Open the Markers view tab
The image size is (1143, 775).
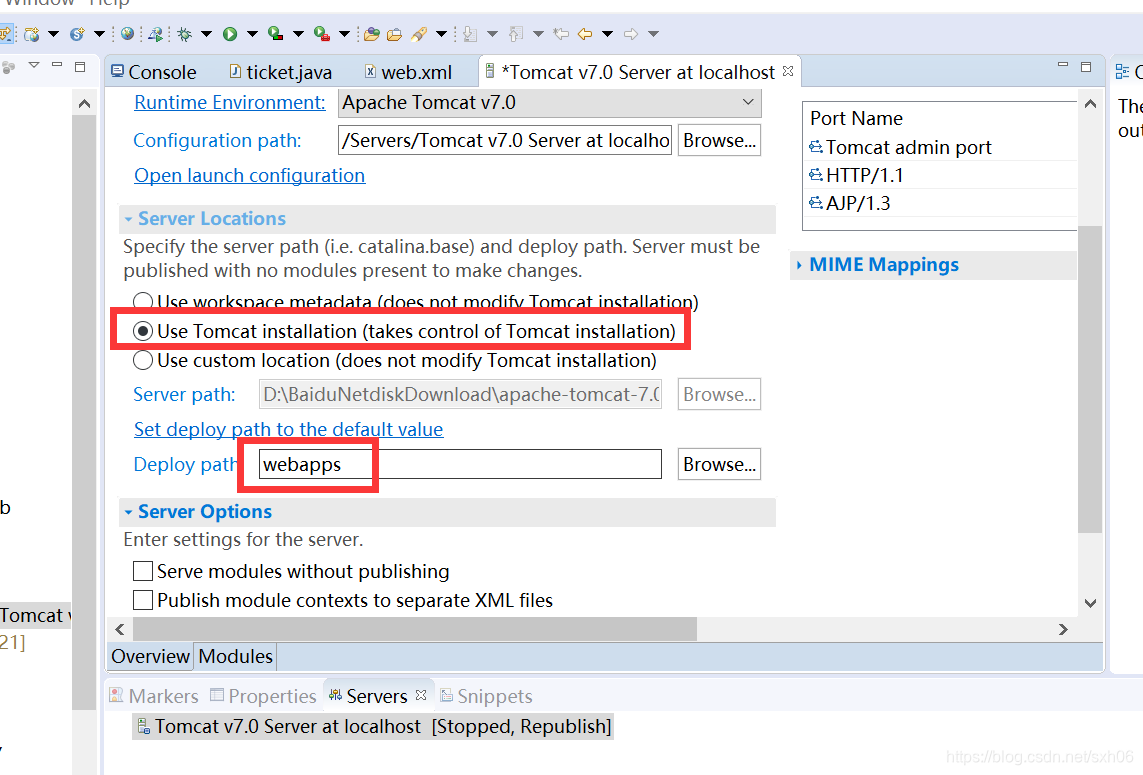point(154,696)
